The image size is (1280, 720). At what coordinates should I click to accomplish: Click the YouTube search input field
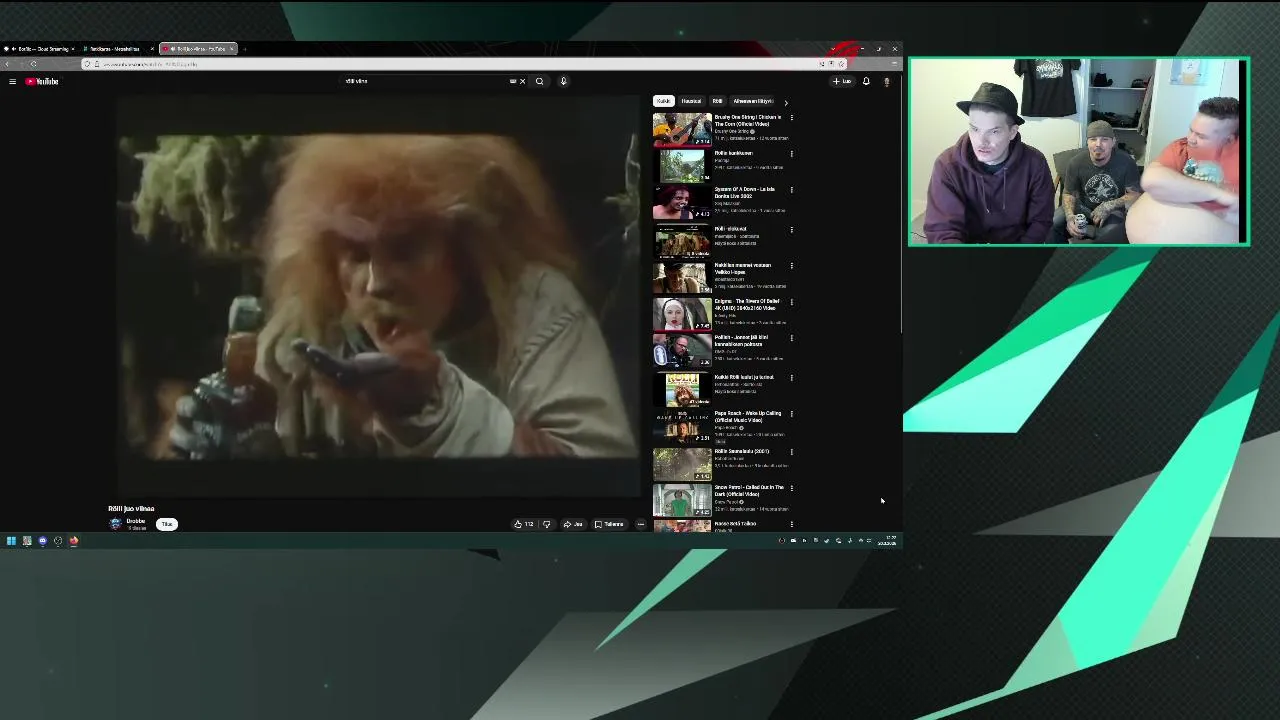(x=425, y=81)
